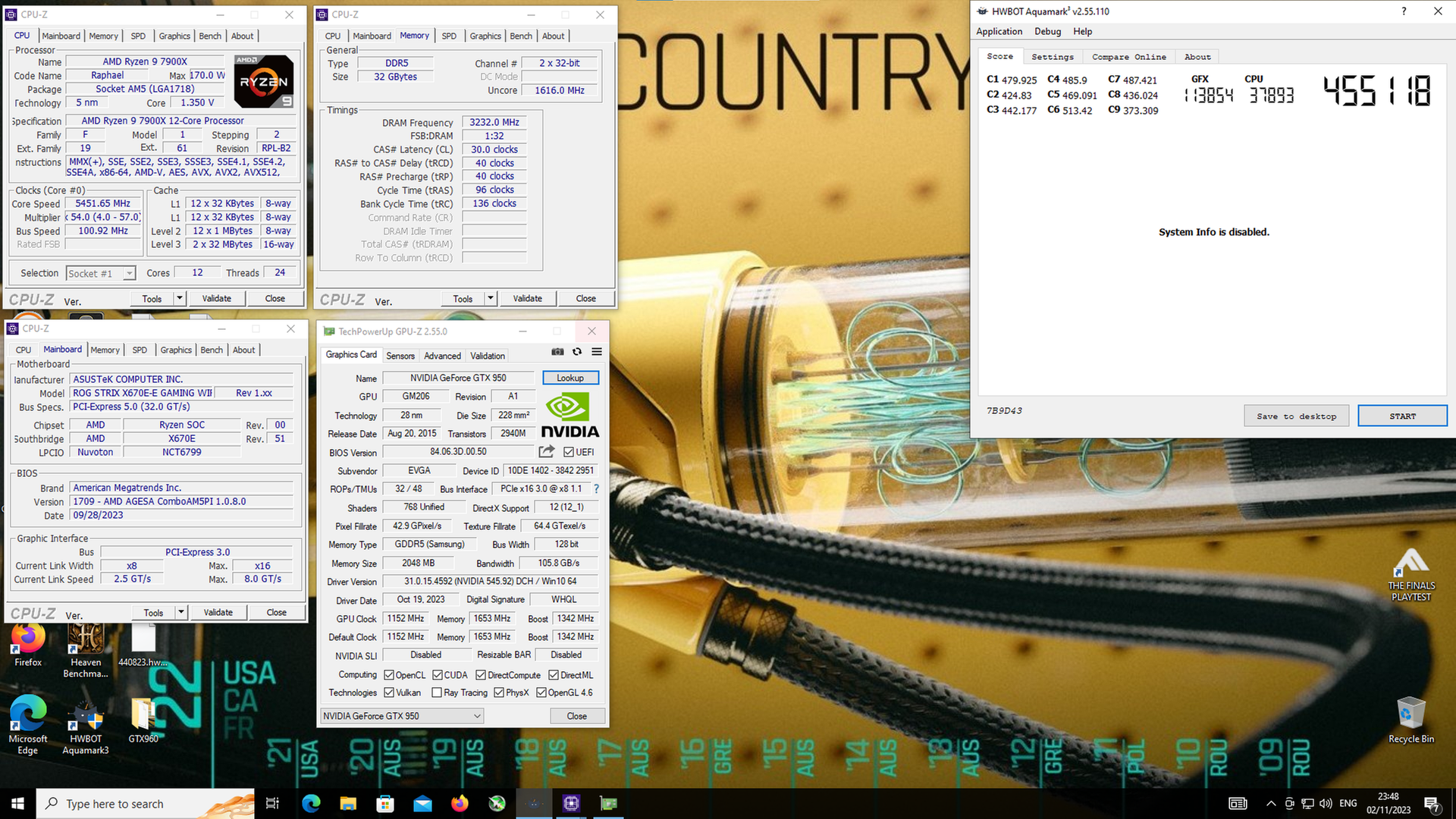The height and width of the screenshot is (819, 1456).
Task: Click the GPU-Z refresh icon
Action: point(577,352)
